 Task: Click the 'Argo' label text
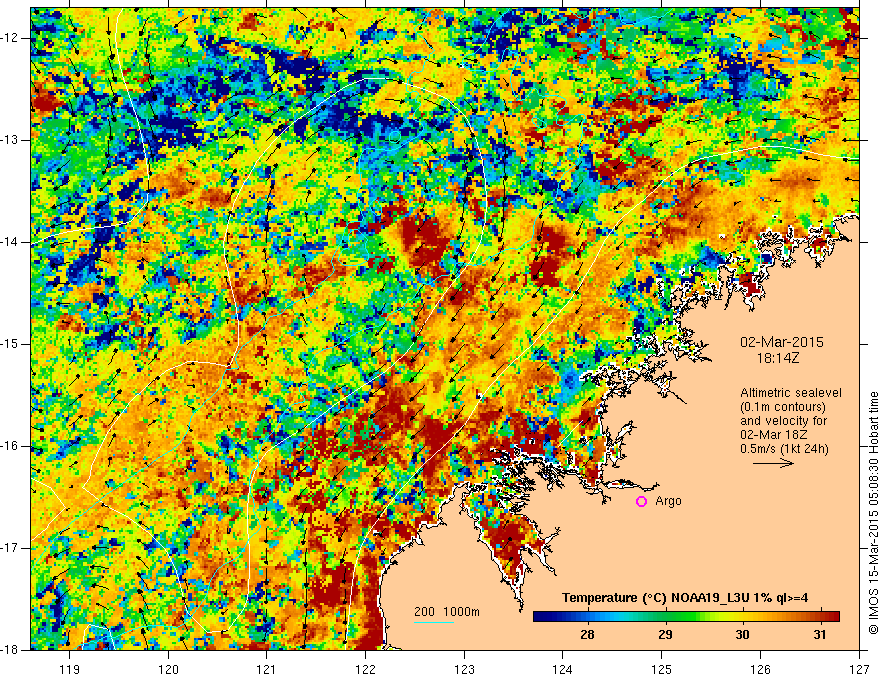click(668, 502)
